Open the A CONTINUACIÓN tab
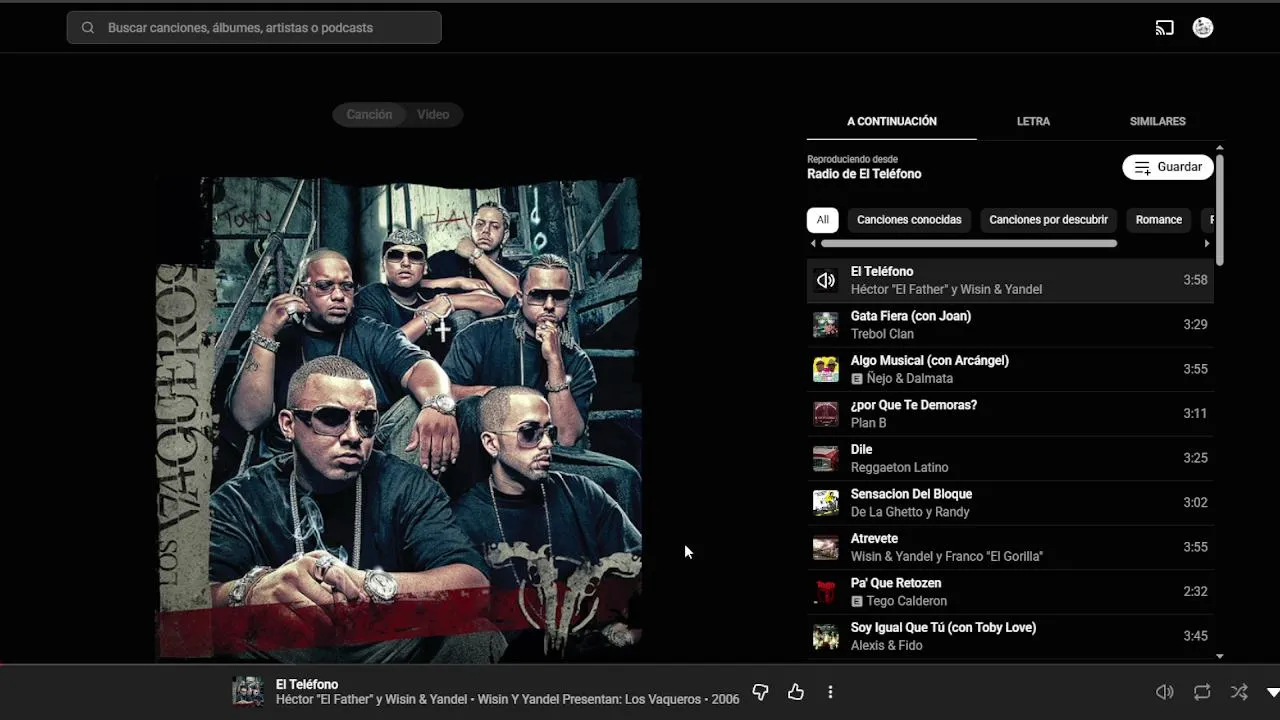The width and height of the screenshot is (1280, 720). click(x=892, y=121)
